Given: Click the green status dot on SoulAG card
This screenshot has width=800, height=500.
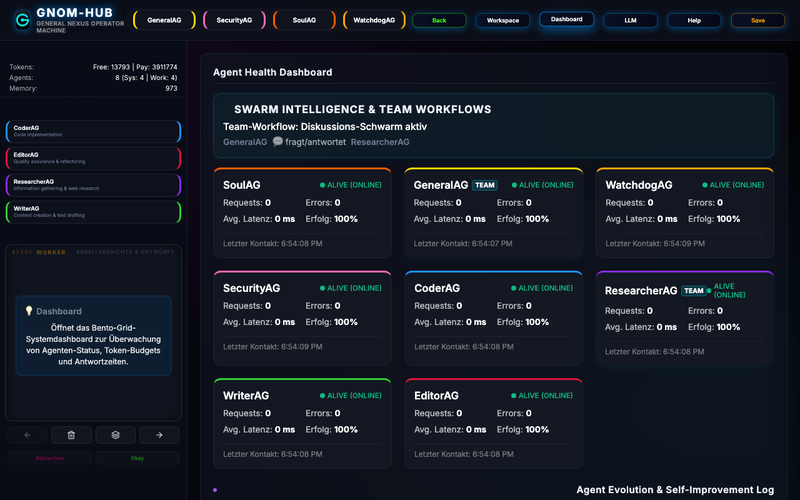Looking at the screenshot, I should 322,185.
